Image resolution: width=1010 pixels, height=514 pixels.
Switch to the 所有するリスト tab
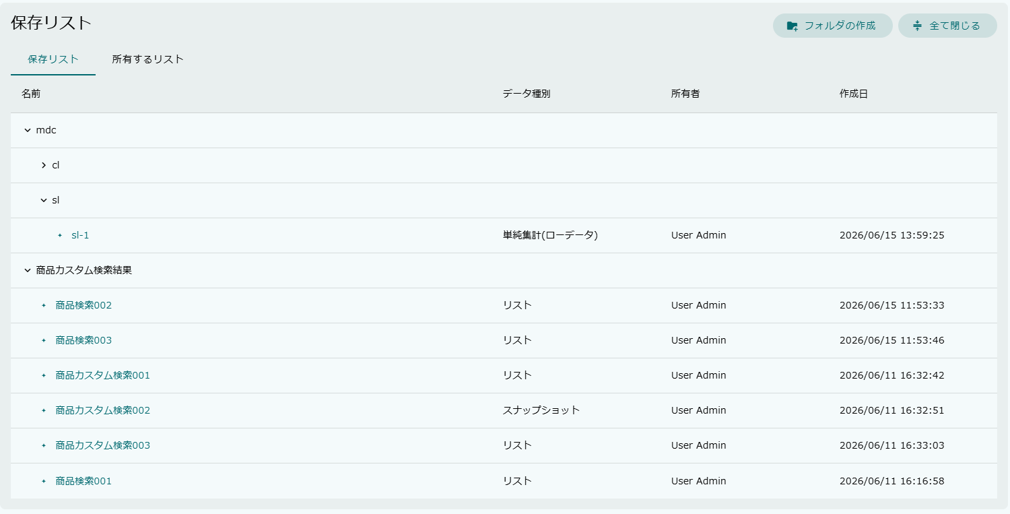(x=148, y=59)
